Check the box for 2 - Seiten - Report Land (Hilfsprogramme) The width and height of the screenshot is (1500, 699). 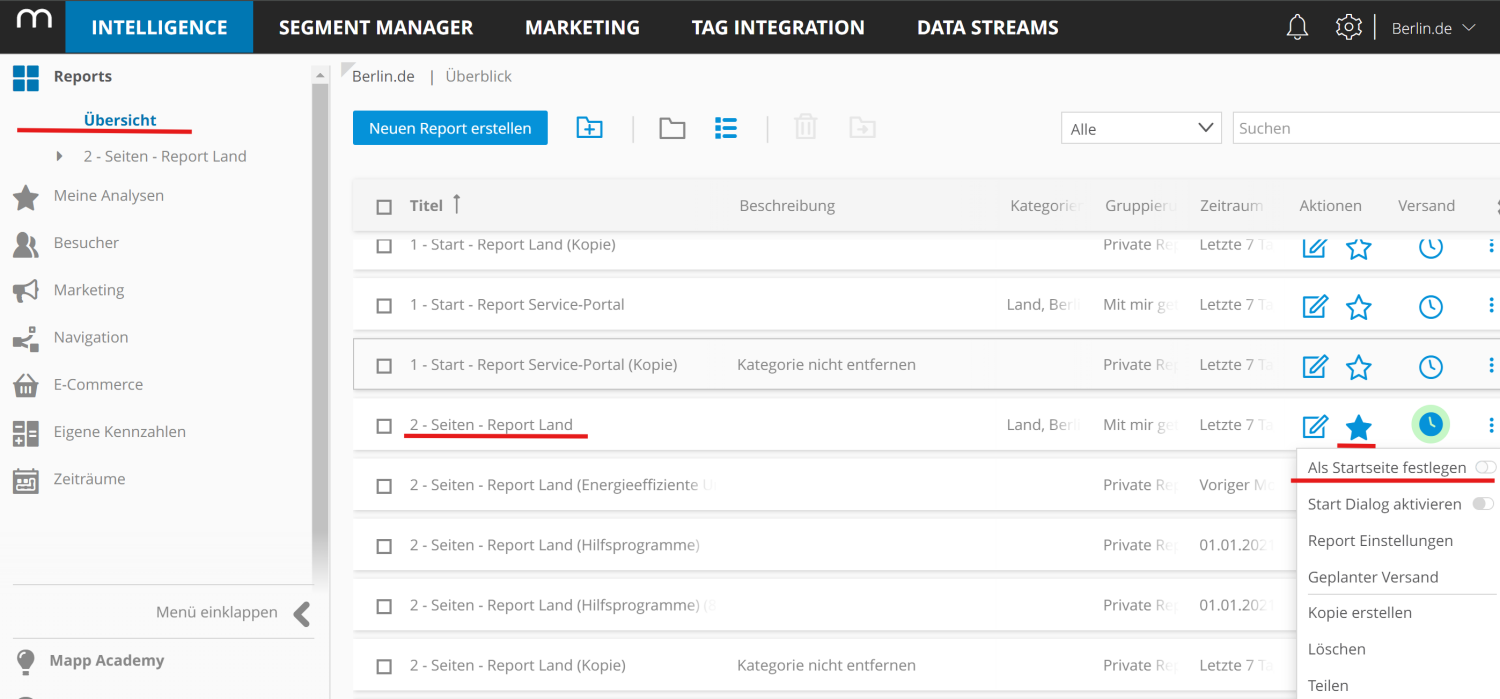tap(384, 546)
